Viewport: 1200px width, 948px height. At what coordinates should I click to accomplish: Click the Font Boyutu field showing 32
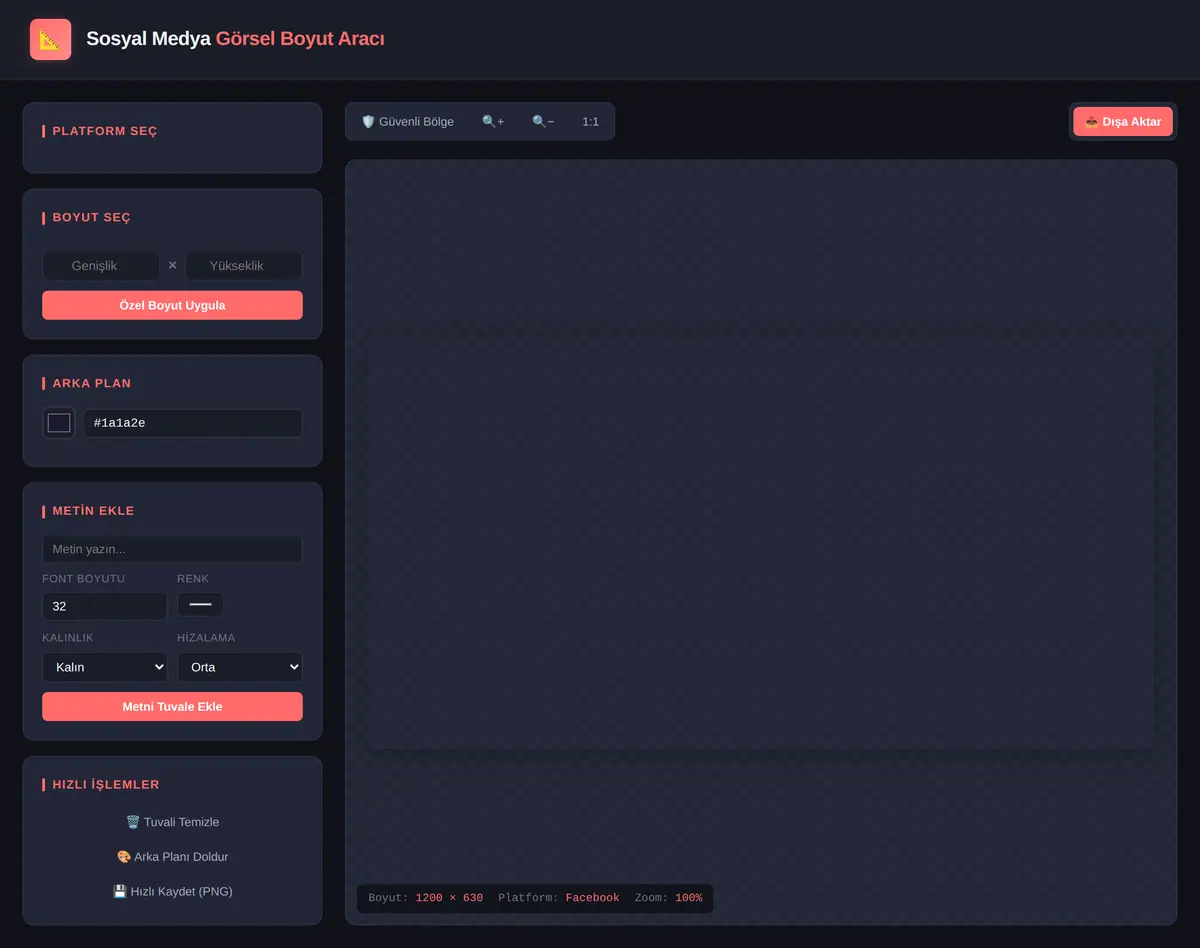pyautogui.click(x=104, y=606)
